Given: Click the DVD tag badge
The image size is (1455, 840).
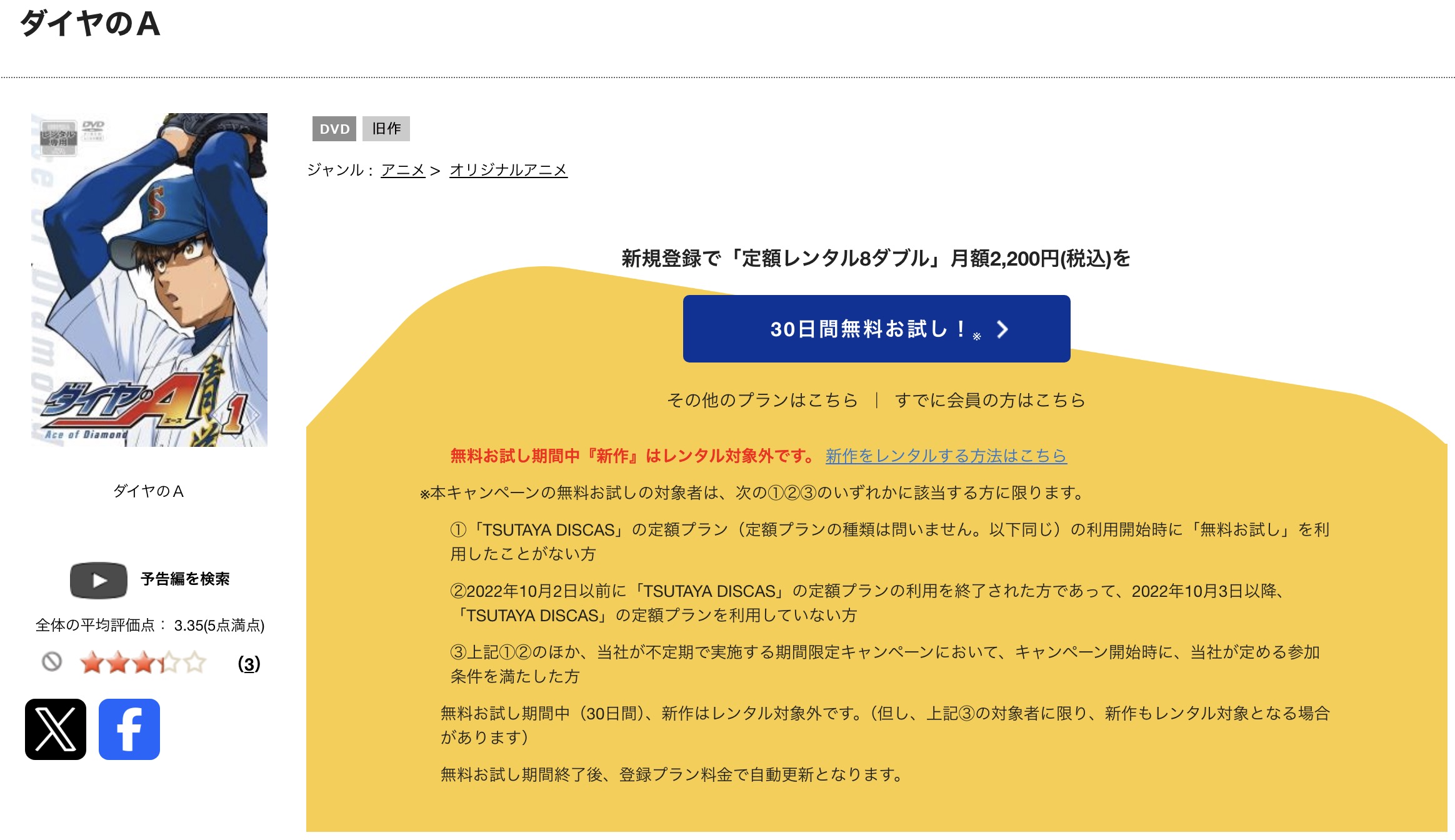Looking at the screenshot, I should point(334,129).
